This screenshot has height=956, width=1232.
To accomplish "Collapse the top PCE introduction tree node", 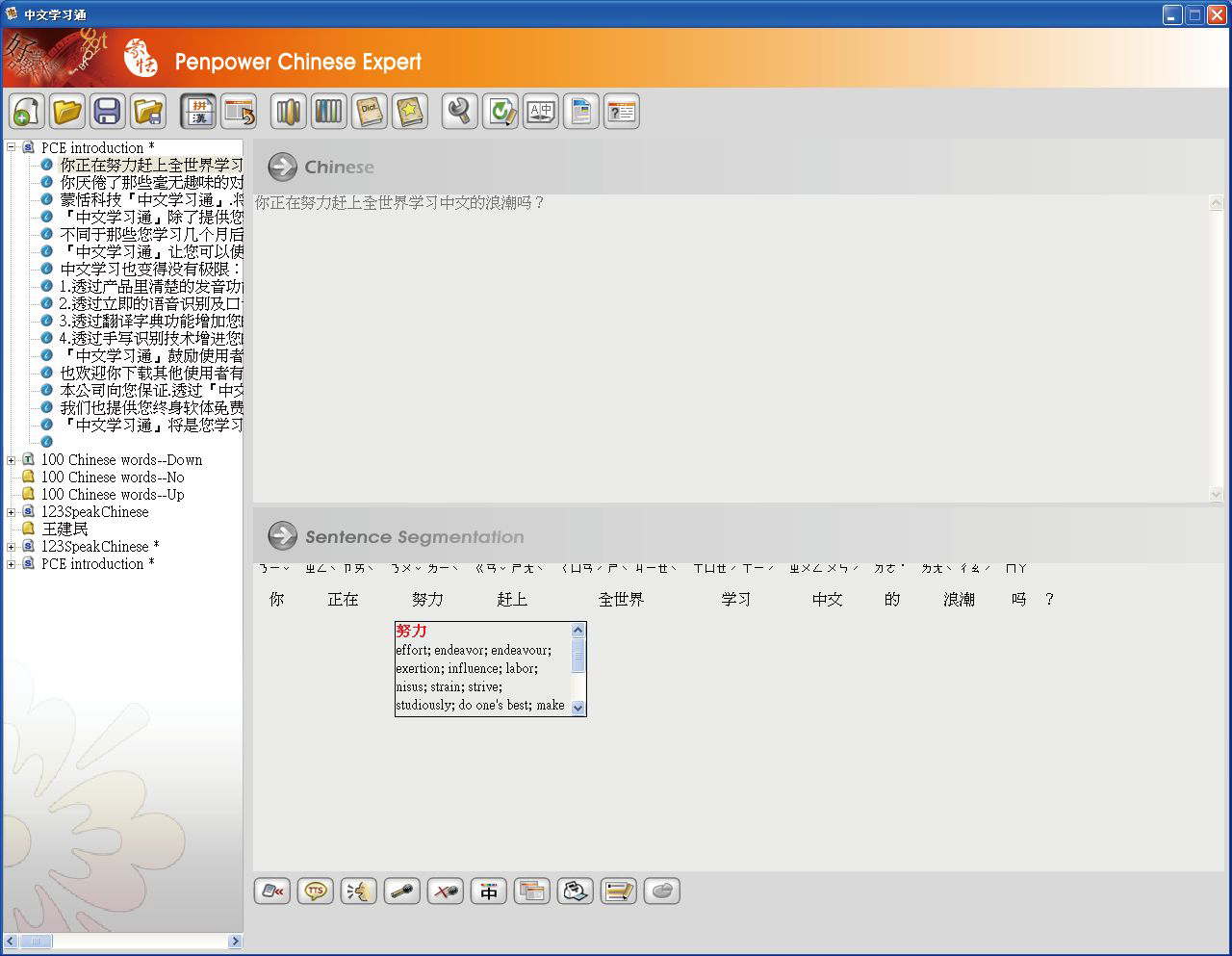I will (x=12, y=147).
